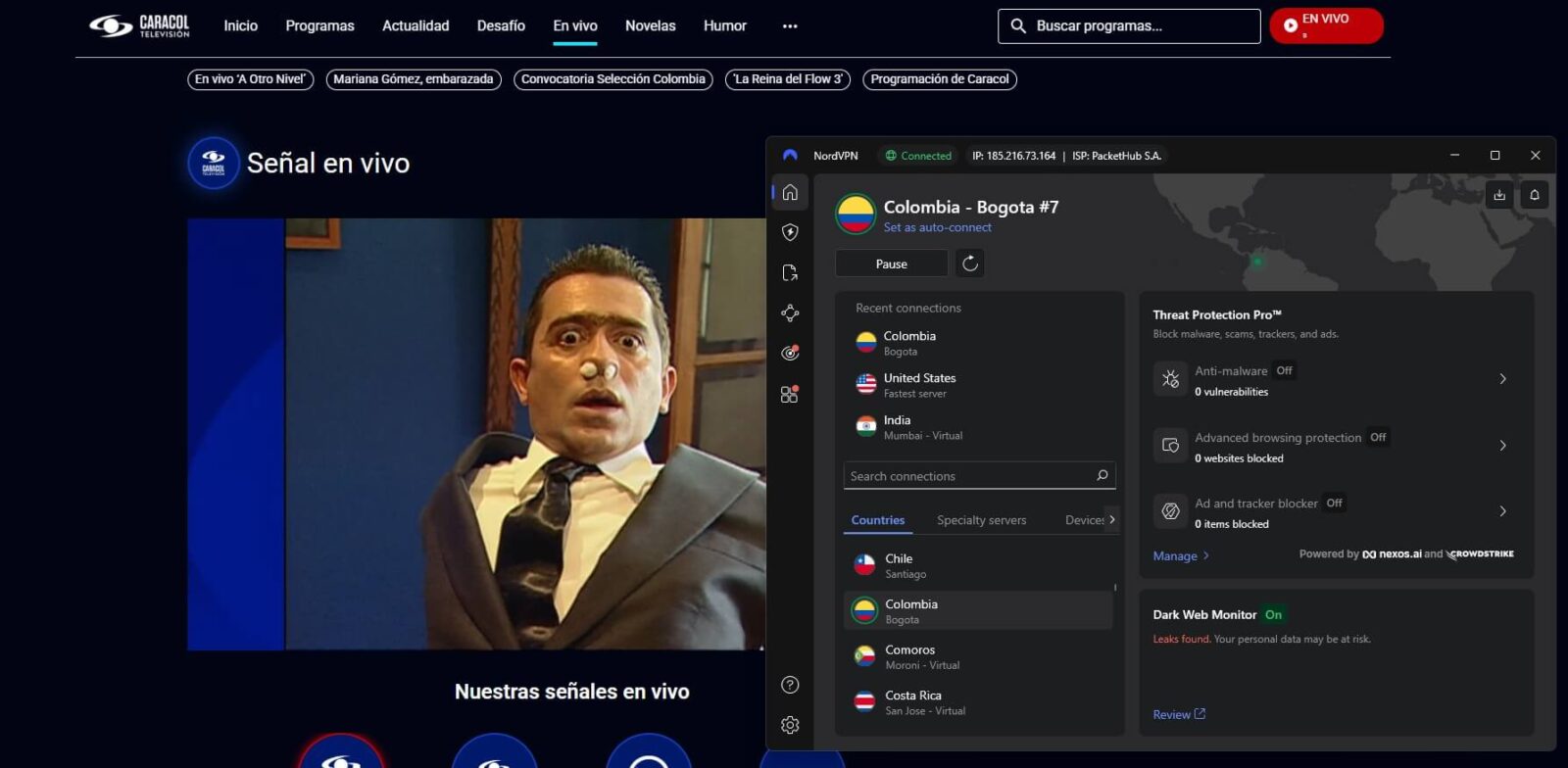Open file share icon in NordVPN sidebar
1568x768 pixels.
pyautogui.click(x=790, y=273)
